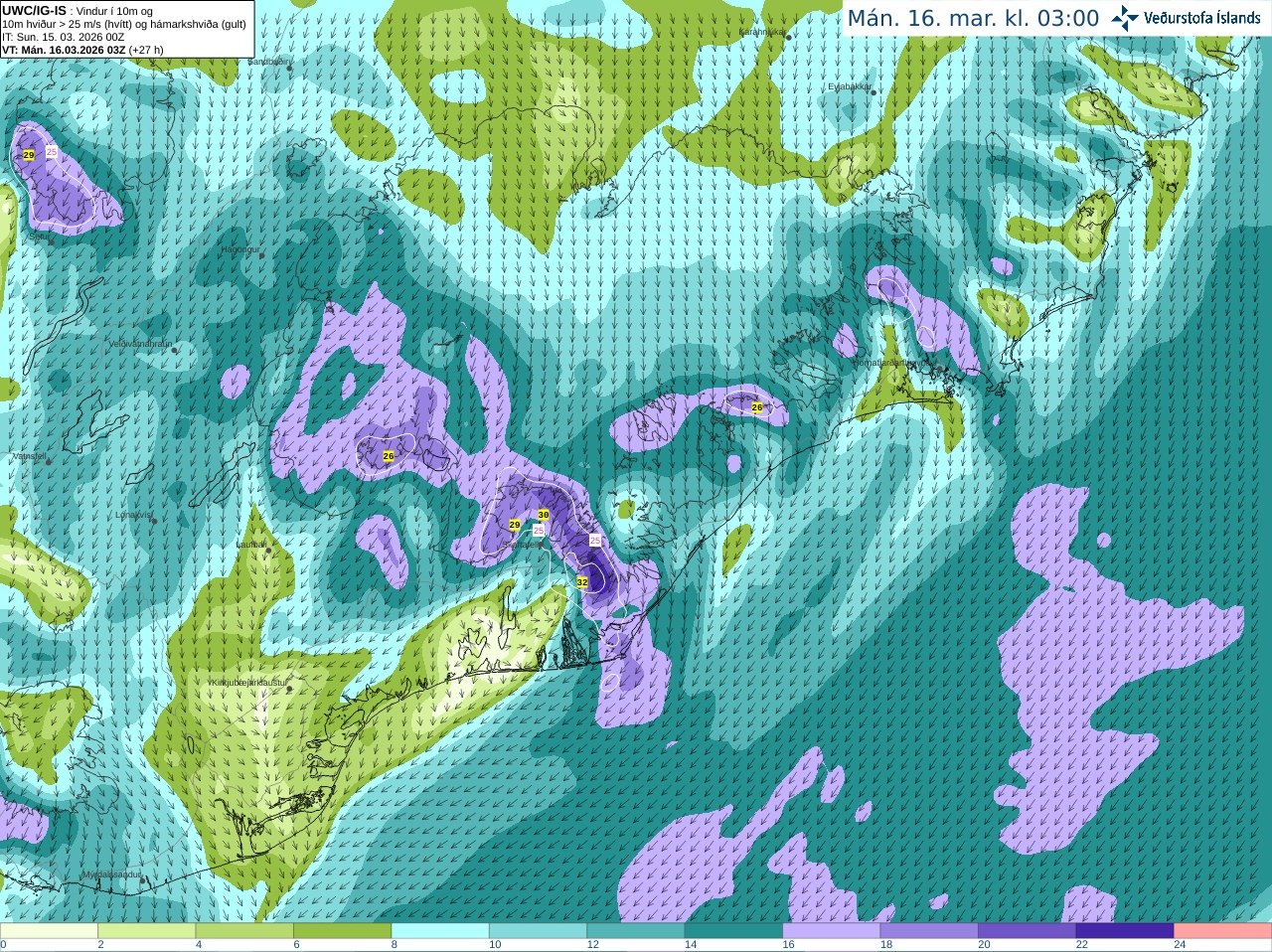The width and height of the screenshot is (1272, 952).
Task: Click the 10–12 m/s legend swatch
Action: click(539, 930)
